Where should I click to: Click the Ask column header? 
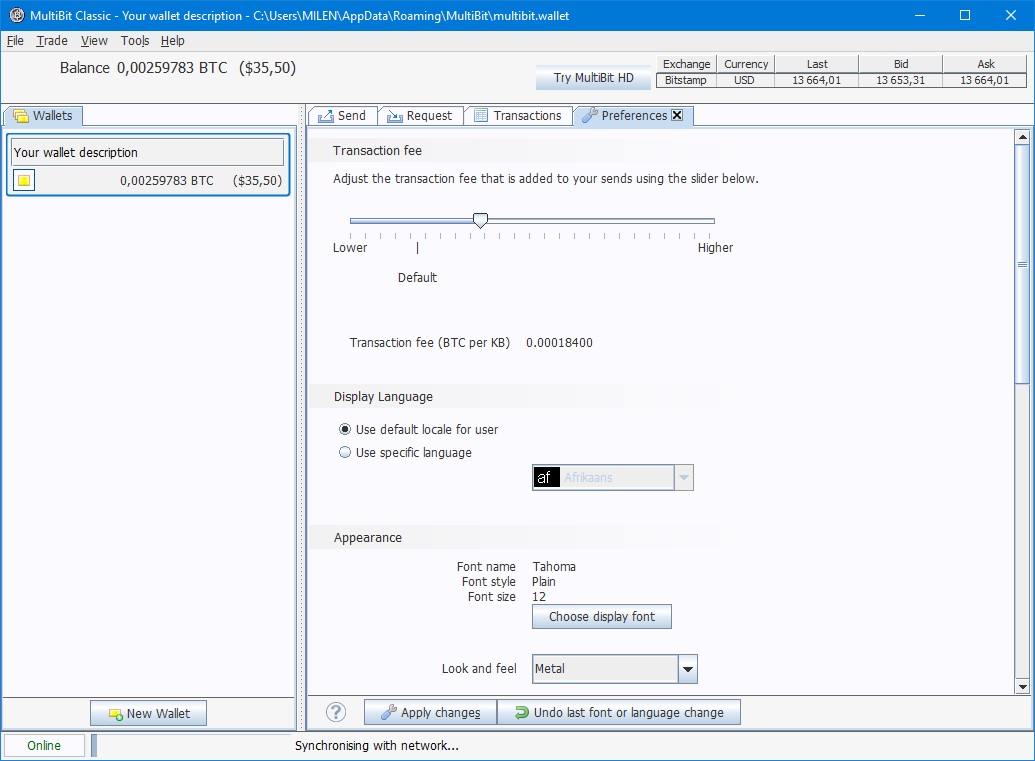985,64
